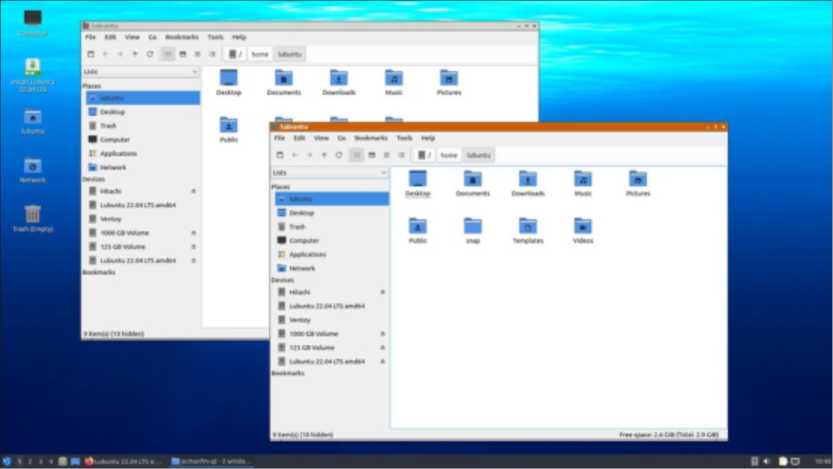Switch front window to detailed list view
The height and width of the screenshot is (469, 833).
click(x=402, y=155)
